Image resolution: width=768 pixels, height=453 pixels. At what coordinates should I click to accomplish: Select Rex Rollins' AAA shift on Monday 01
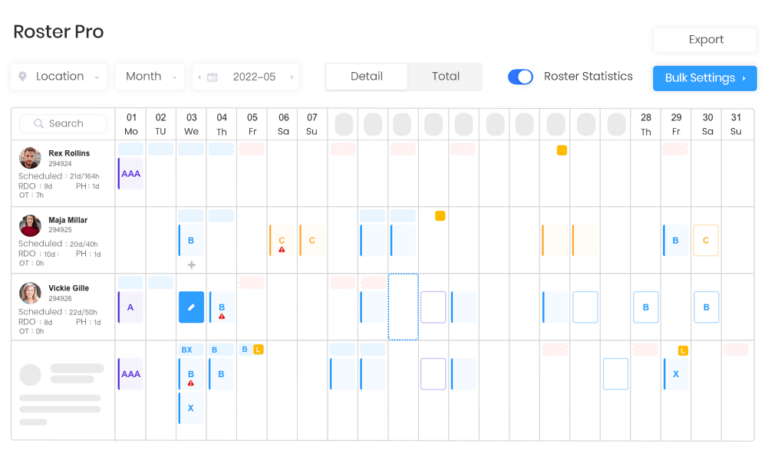point(130,173)
